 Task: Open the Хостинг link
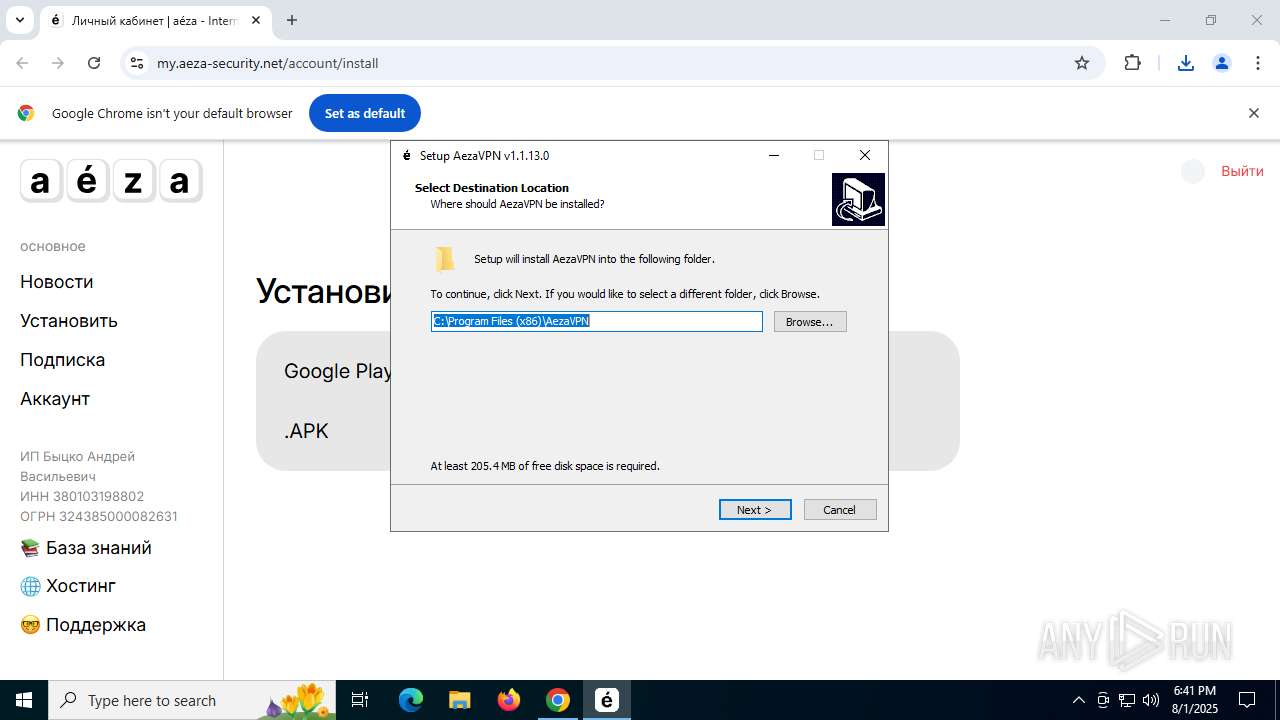coord(68,586)
